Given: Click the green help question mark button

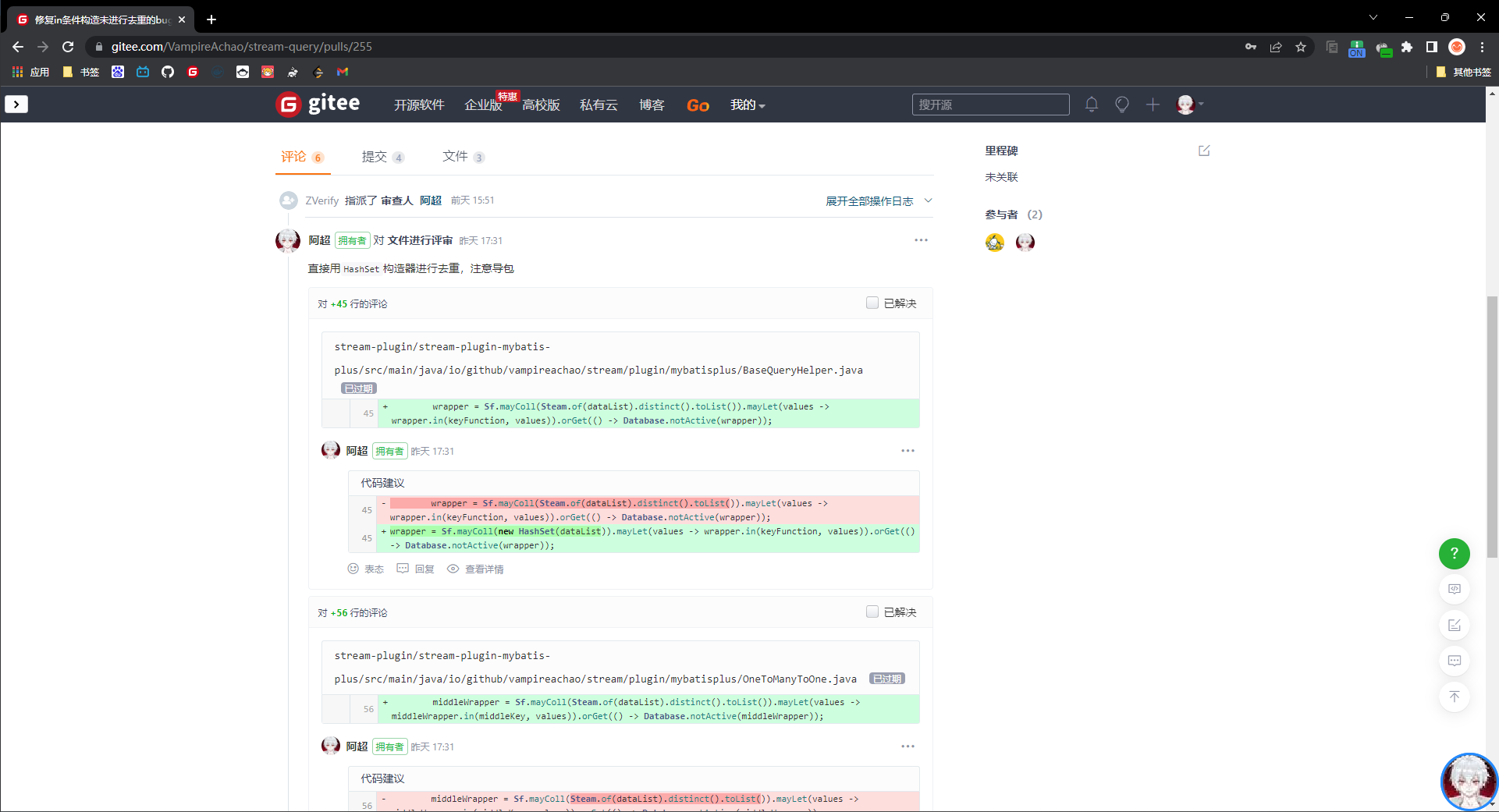Looking at the screenshot, I should 1454,553.
